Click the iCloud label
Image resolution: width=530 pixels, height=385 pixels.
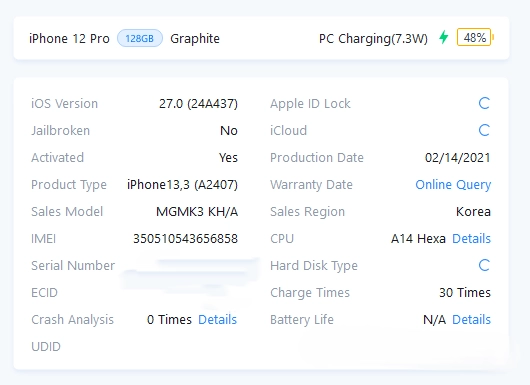pos(288,130)
